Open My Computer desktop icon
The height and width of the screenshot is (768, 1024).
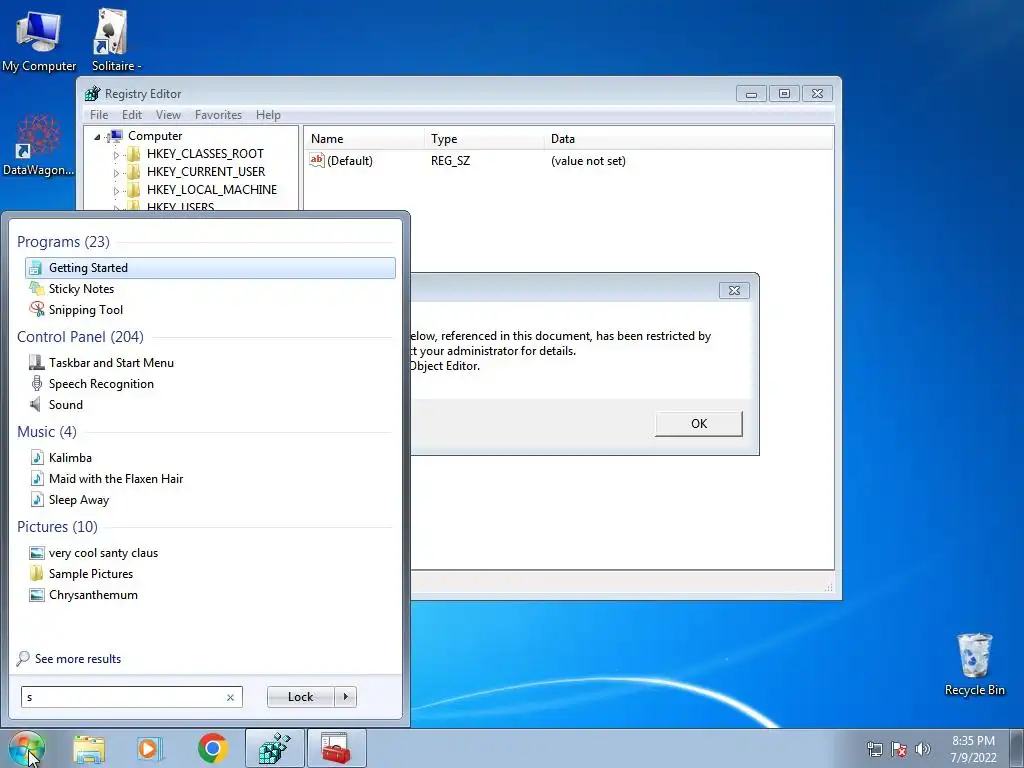[39, 40]
